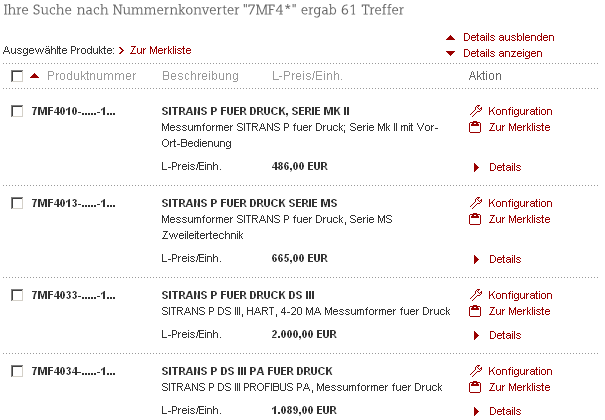Select all products with the header checkbox
The height and width of the screenshot is (420, 605).
coord(17,76)
